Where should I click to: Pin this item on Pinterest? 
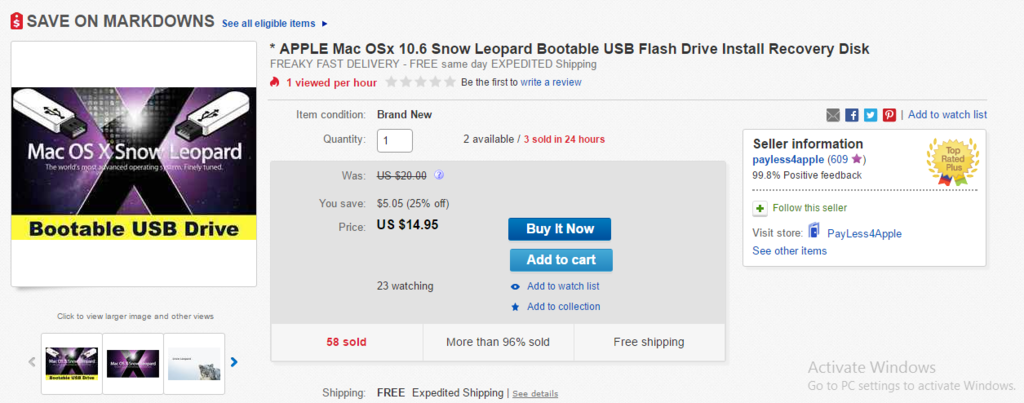pyautogui.click(x=889, y=115)
